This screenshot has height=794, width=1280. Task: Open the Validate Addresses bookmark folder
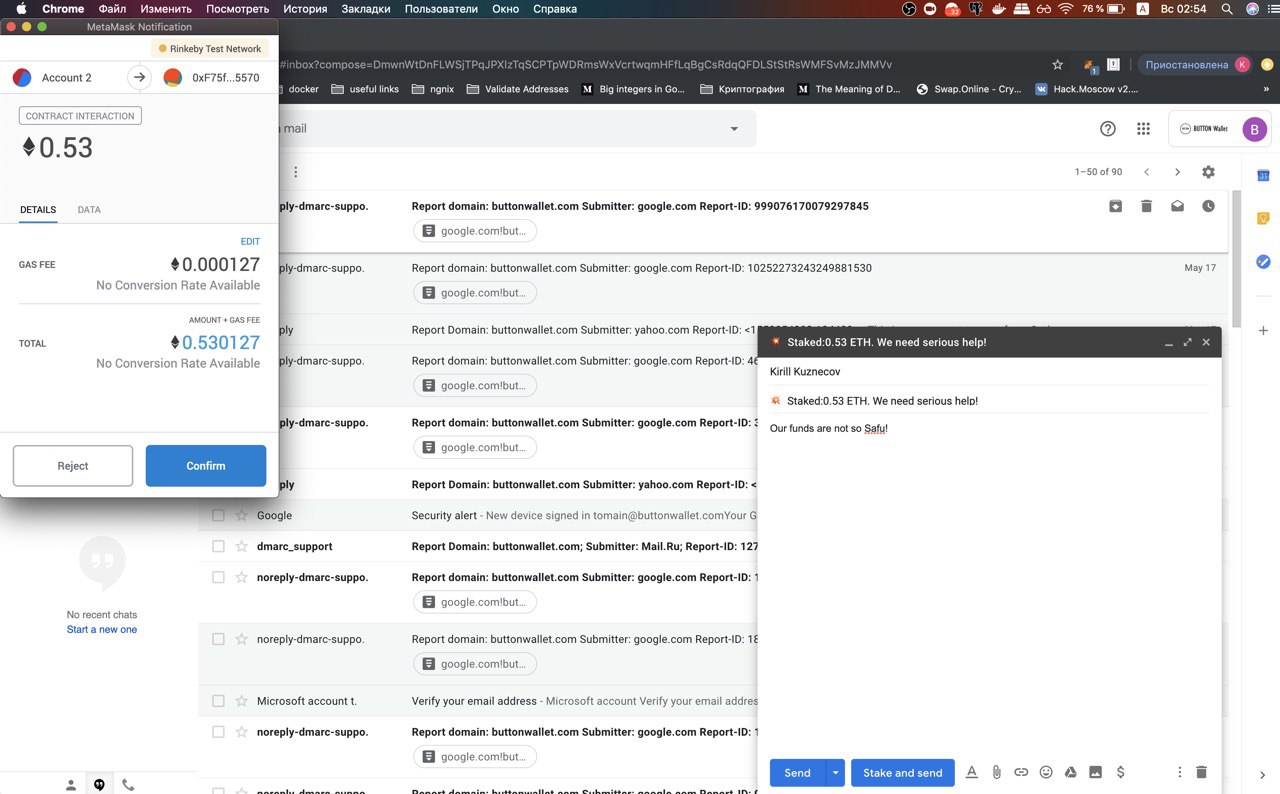pos(517,89)
